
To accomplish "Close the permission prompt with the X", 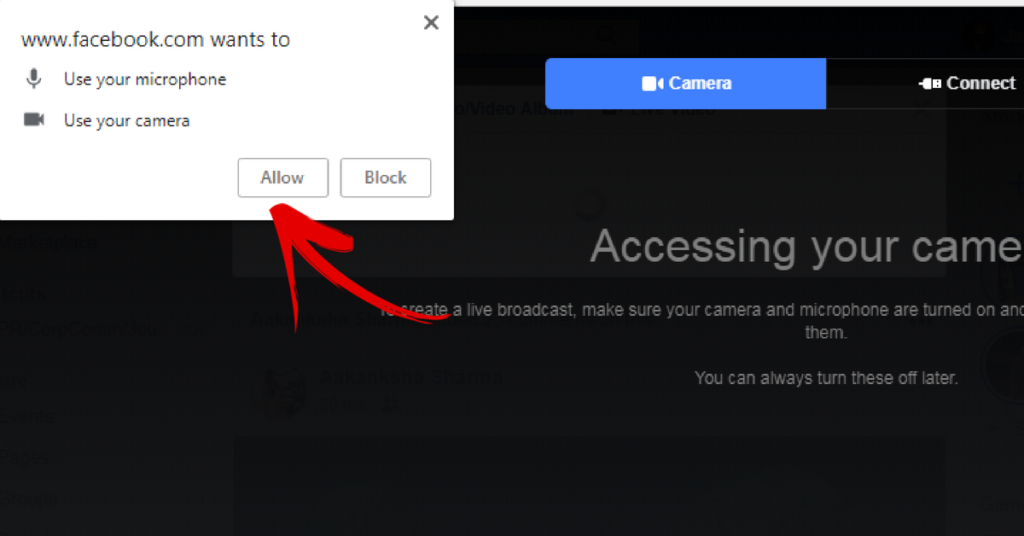I will click(x=431, y=23).
